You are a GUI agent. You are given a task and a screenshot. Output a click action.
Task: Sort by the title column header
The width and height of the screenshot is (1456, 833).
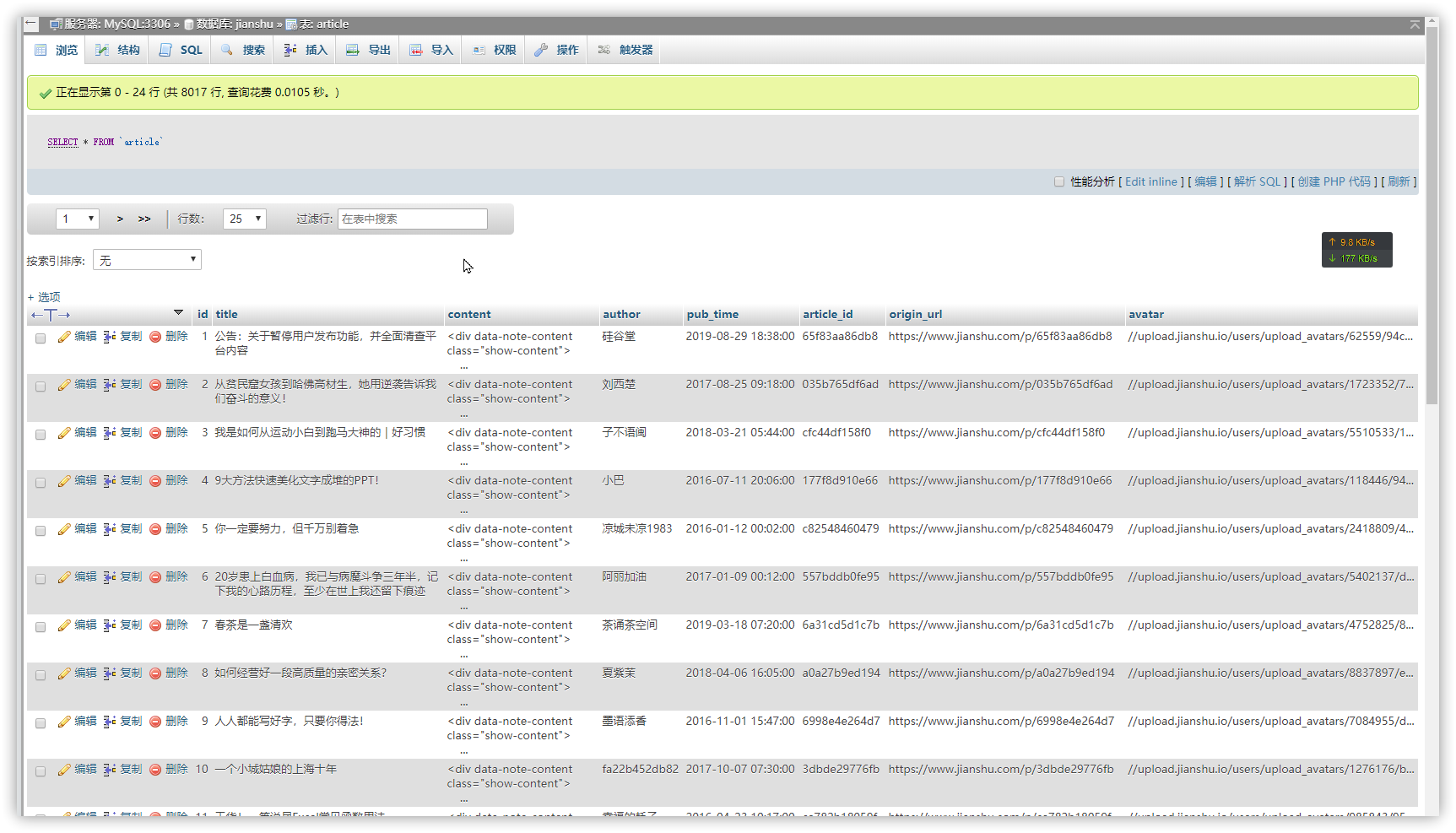point(226,314)
